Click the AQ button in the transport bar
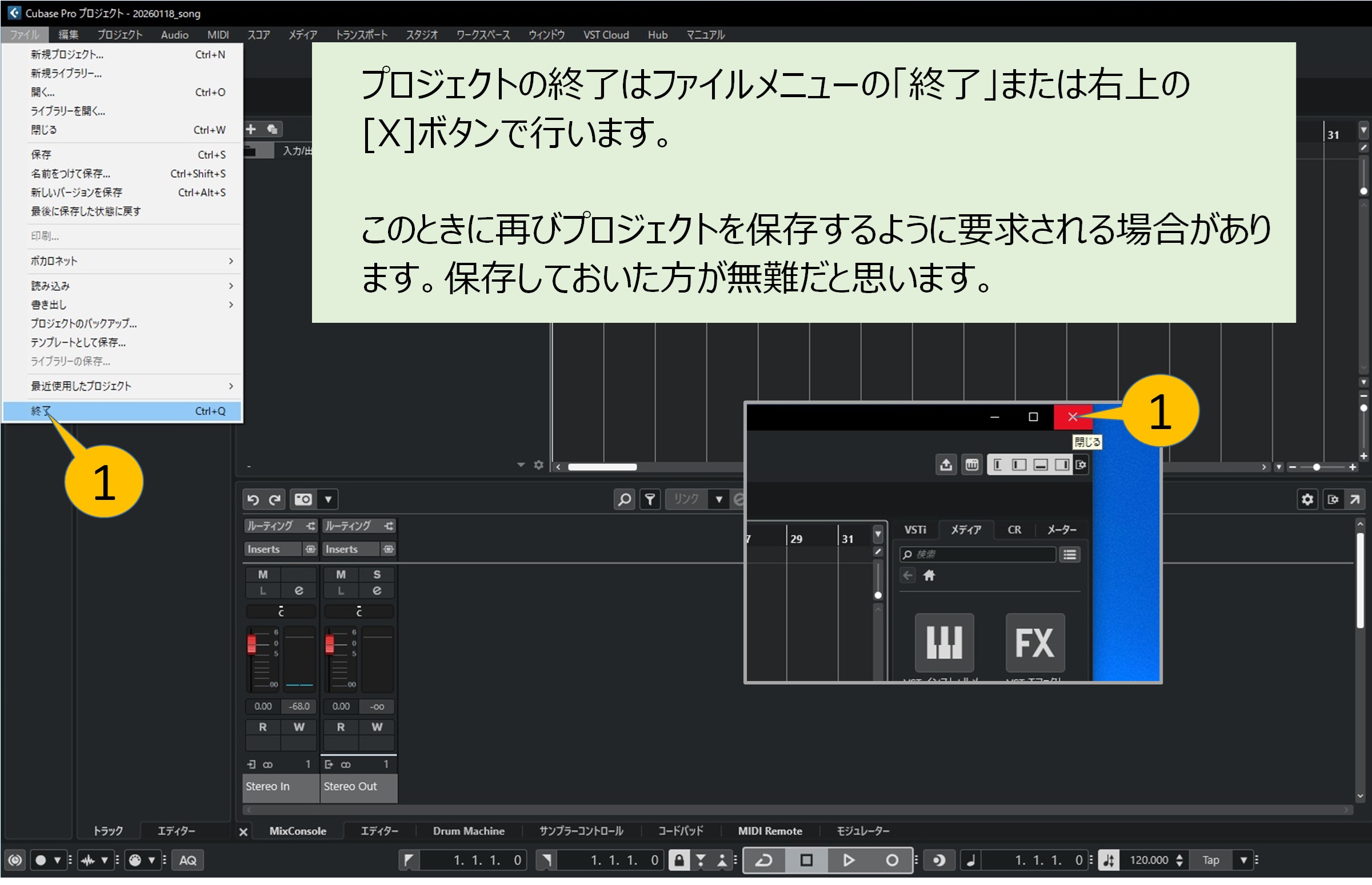The width and height of the screenshot is (1372, 885). (187, 860)
